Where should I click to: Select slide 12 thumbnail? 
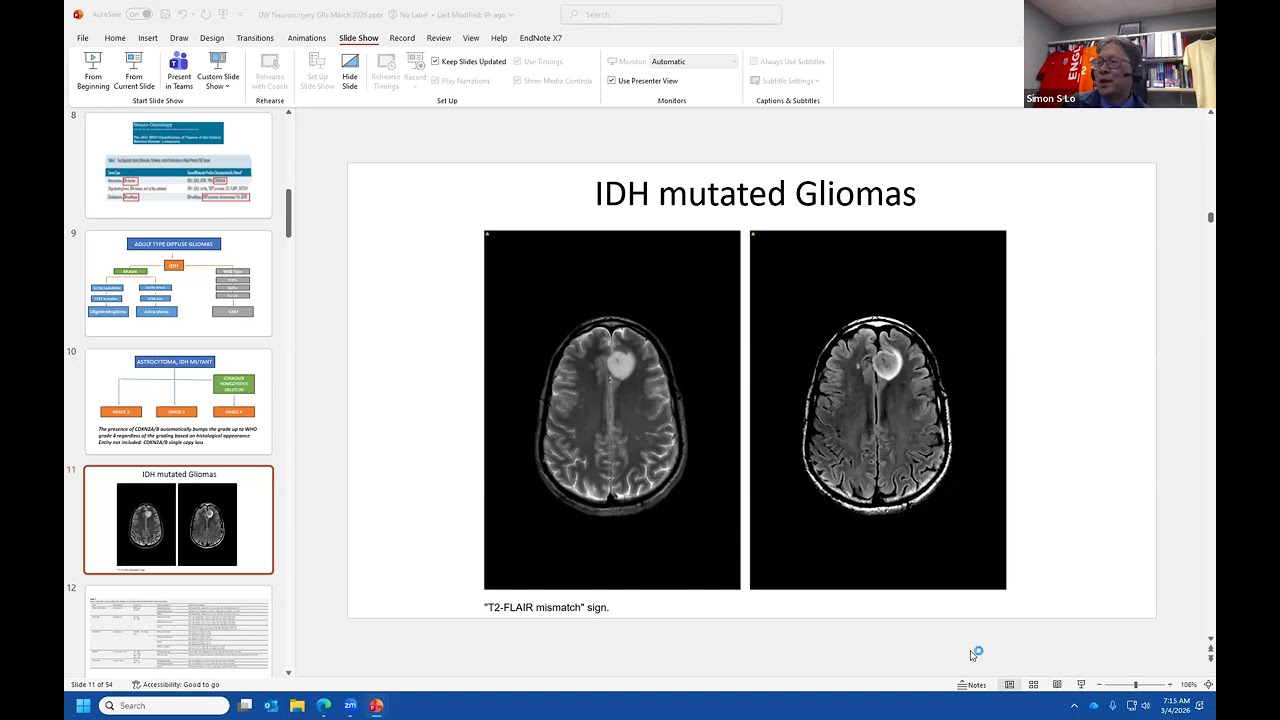[x=178, y=631]
